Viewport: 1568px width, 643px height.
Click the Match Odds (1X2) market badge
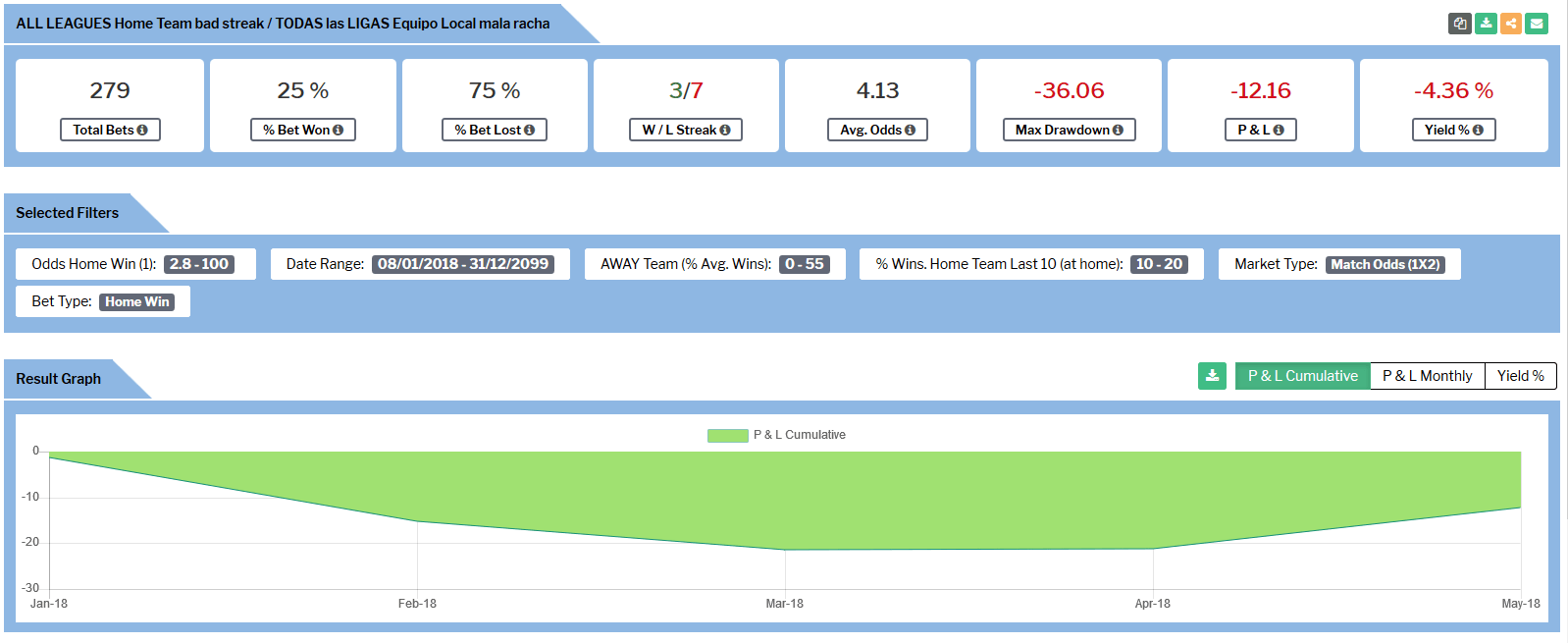[x=1385, y=264]
